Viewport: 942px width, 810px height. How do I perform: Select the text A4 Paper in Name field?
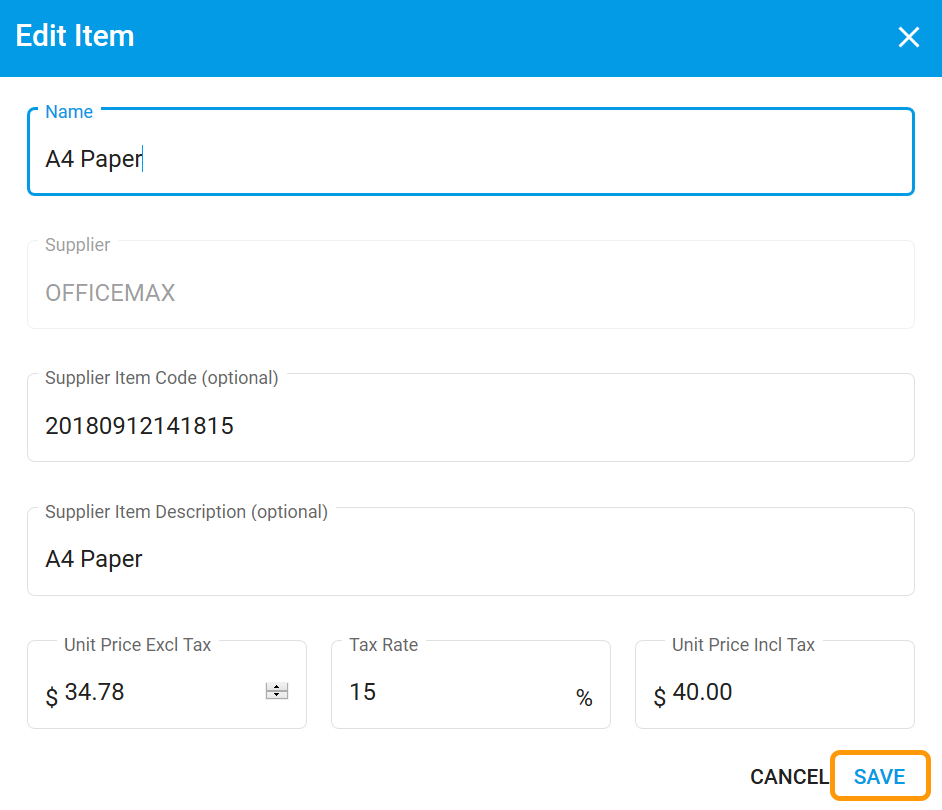coord(93,158)
